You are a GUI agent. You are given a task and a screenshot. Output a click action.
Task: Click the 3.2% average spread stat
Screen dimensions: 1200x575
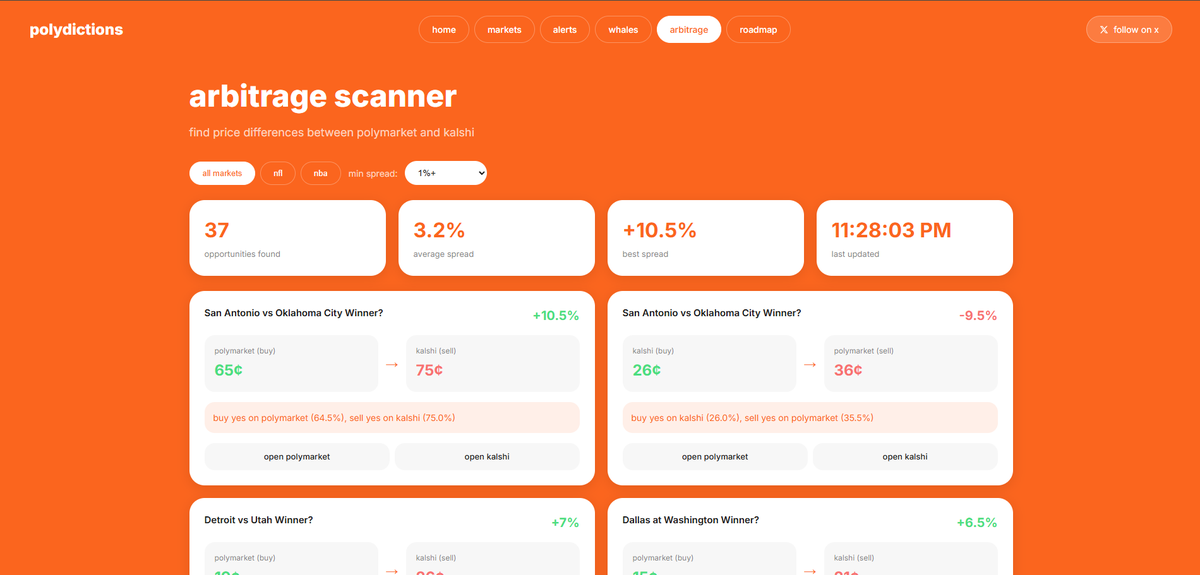click(496, 238)
